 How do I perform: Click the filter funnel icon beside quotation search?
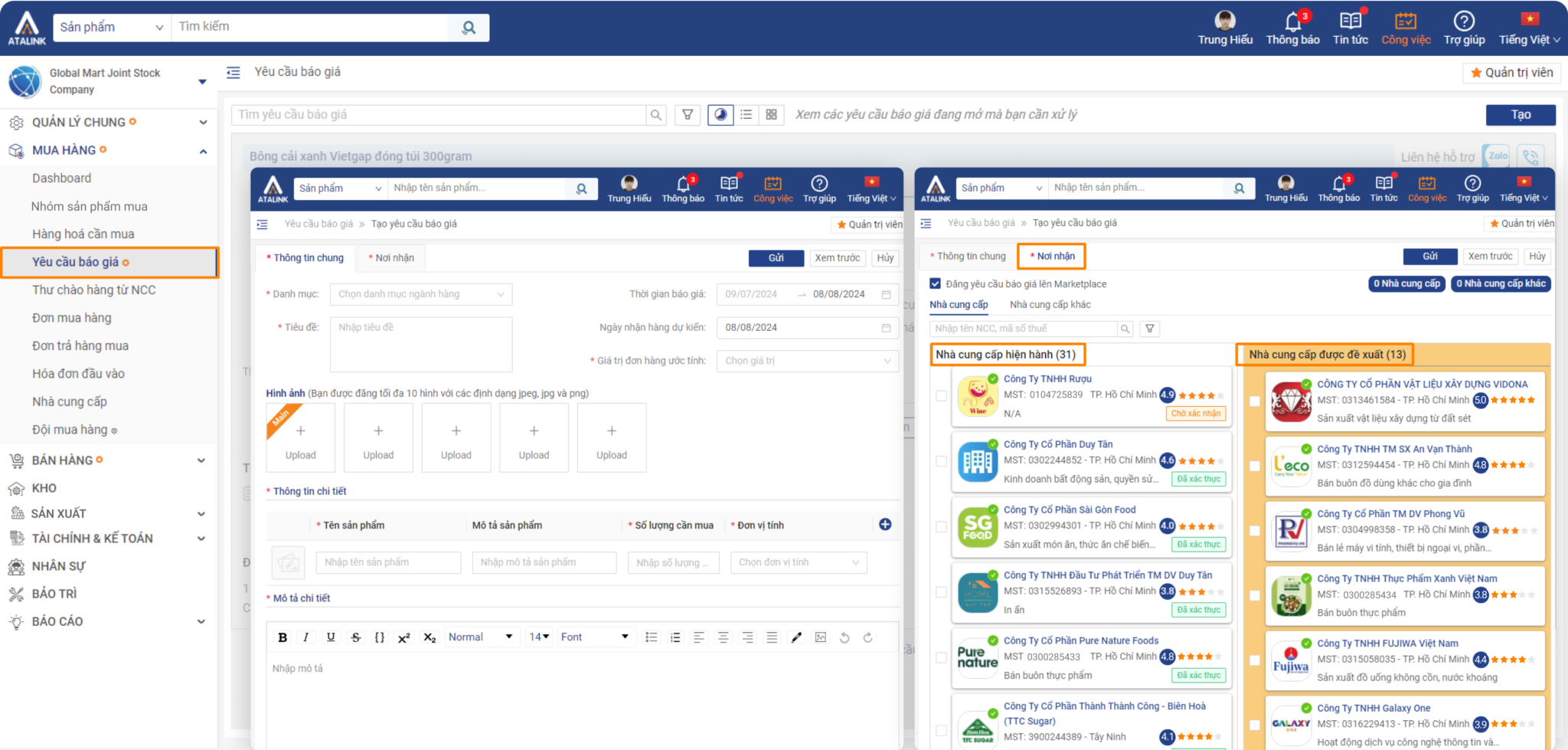[x=688, y=115]
